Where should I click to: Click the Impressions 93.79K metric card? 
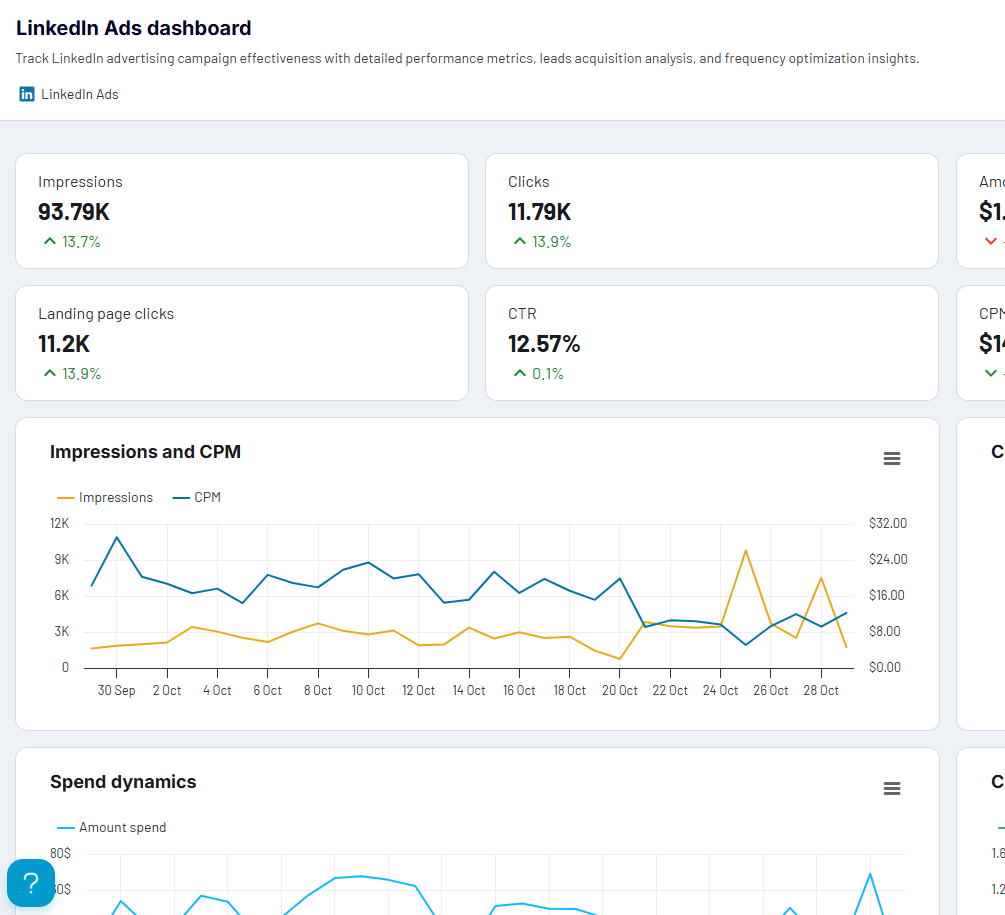click(242, 211)
